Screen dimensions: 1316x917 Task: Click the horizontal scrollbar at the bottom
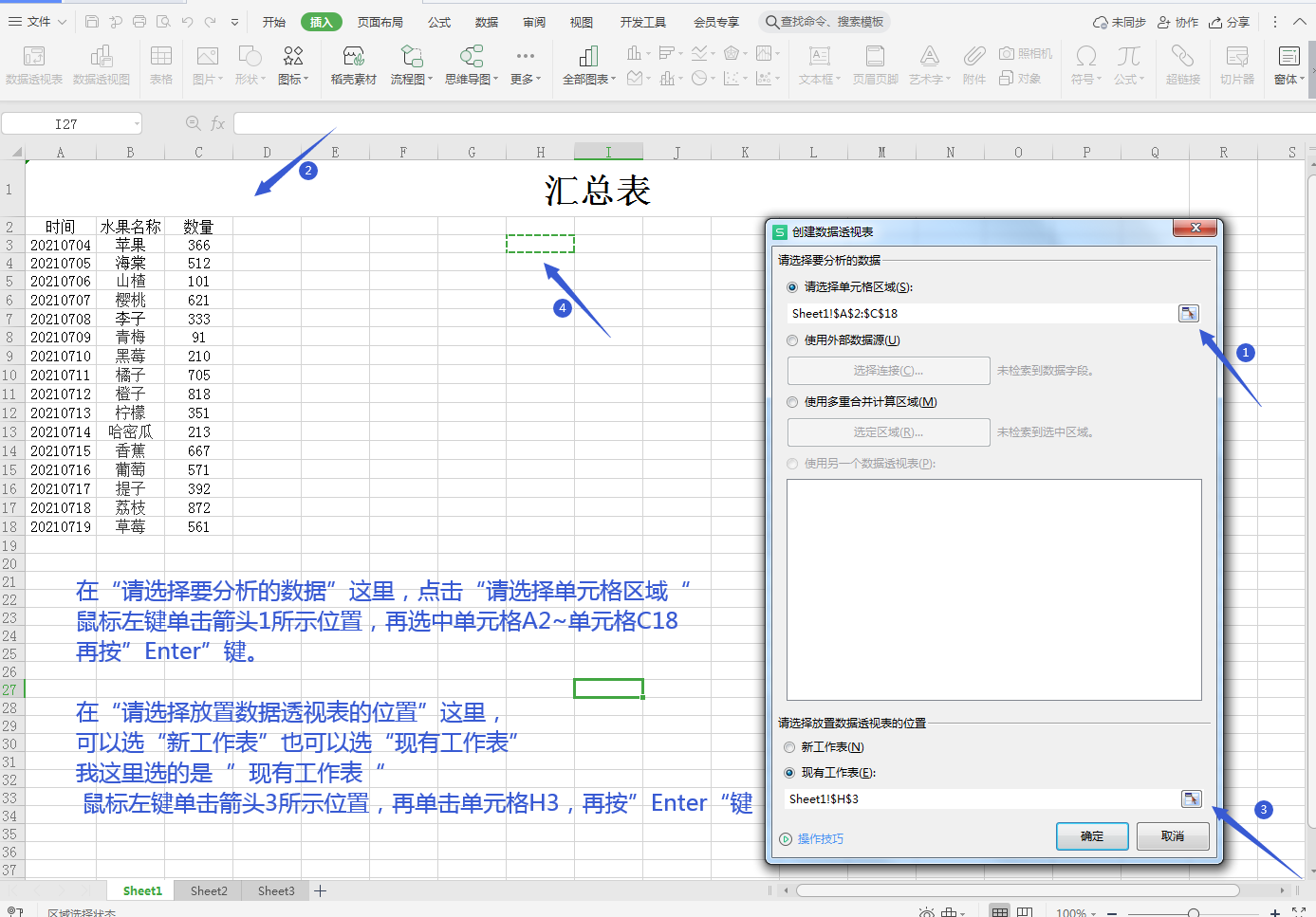1017,890
